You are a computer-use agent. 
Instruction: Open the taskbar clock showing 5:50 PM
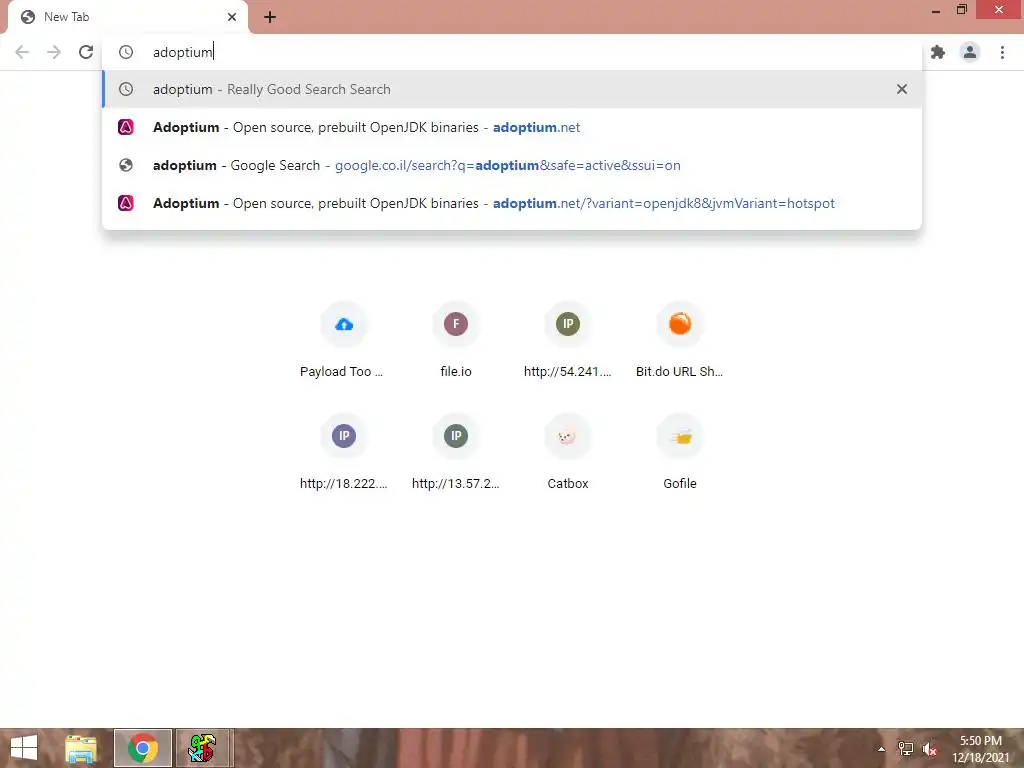(980, 749)
